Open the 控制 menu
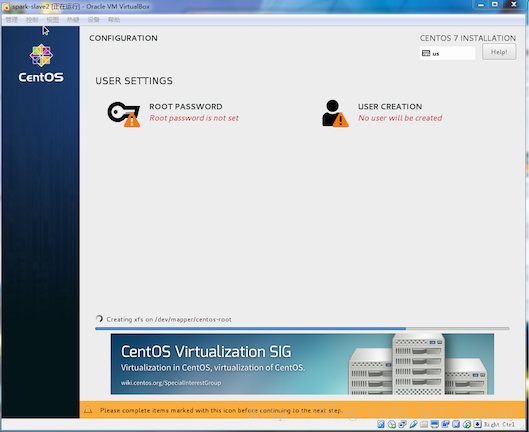Viewport: 529px width, 432px height. click(x=32, y=20)
